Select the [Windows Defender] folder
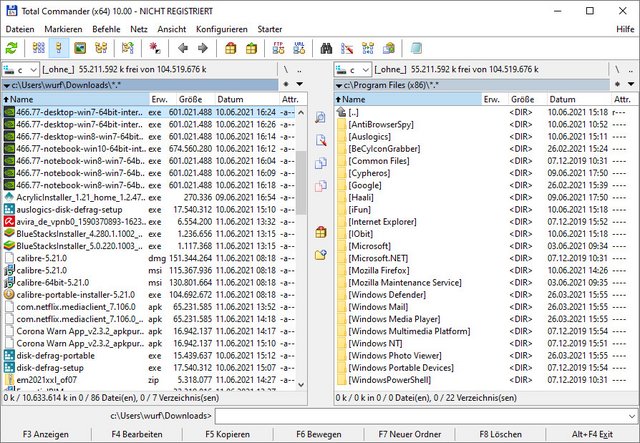 486,295
